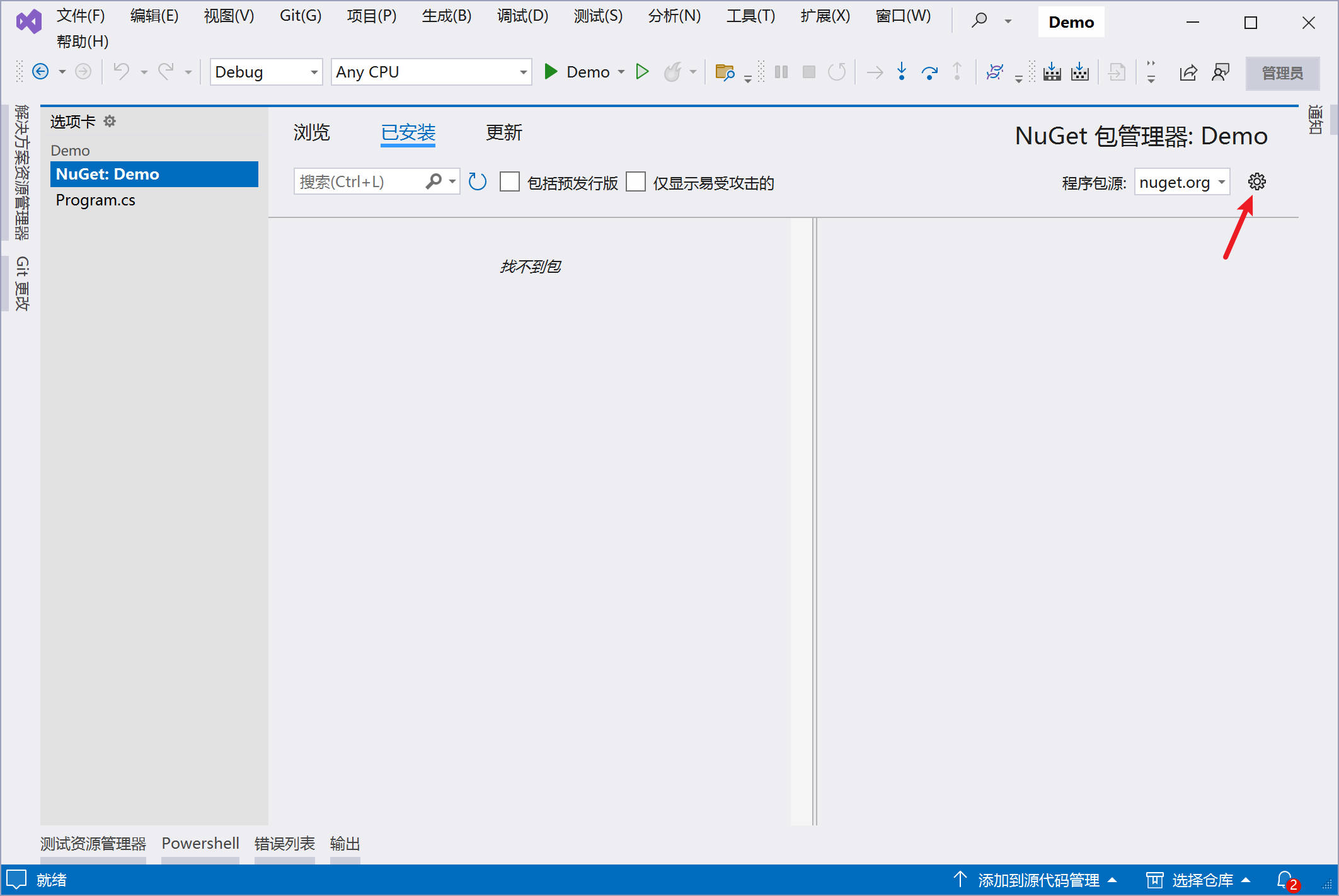
Task: Click the send feedback person icon
Action: [x=1221, y=72]
